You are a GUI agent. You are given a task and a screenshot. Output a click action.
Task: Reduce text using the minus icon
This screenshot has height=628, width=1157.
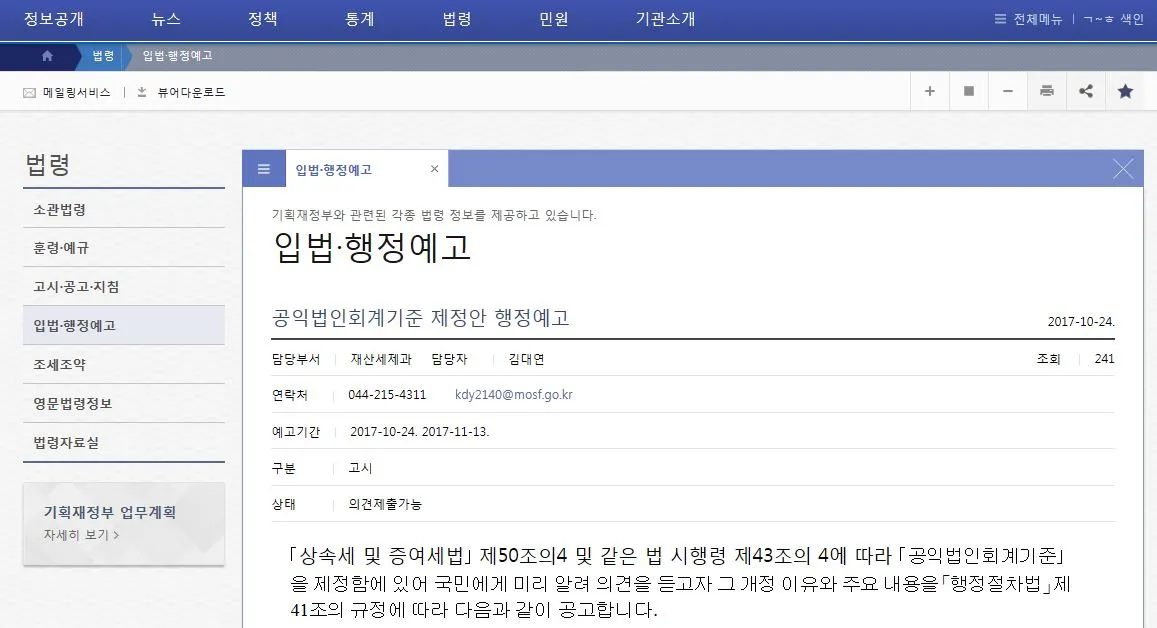(1007, 91)
